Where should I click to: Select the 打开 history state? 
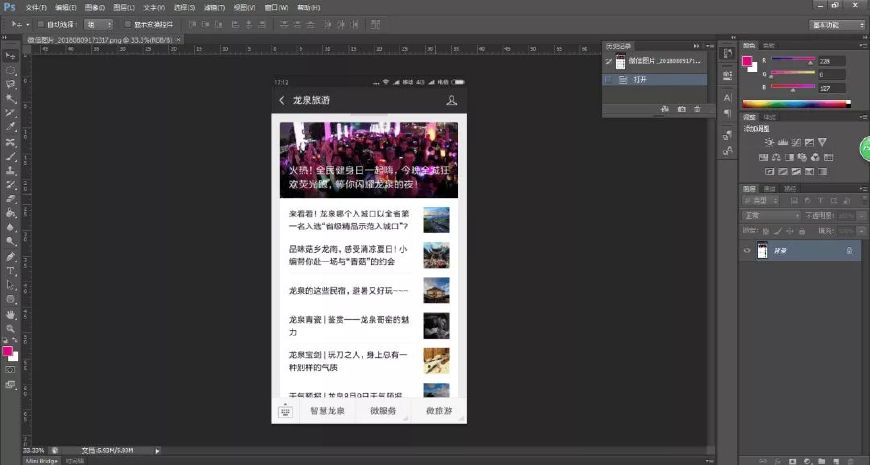pyautogui.click(x=655, y=79)
